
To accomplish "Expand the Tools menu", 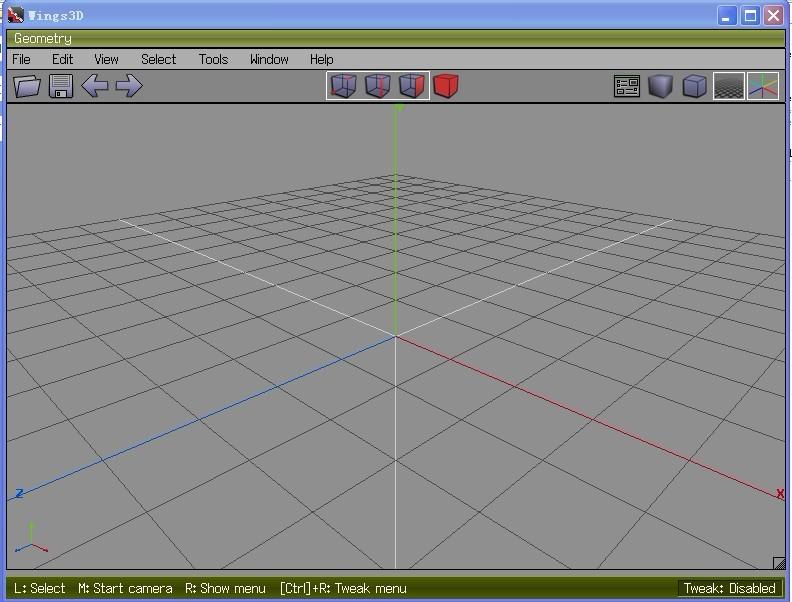I will [213, 59].
